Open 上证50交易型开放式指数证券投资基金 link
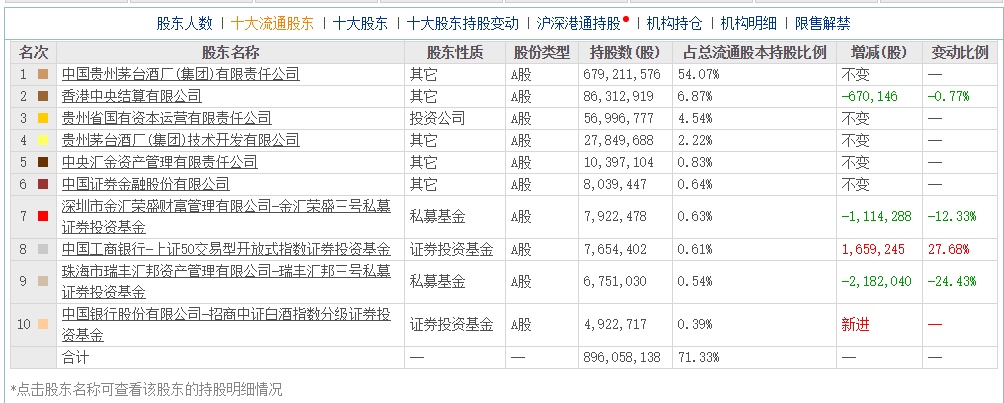The height and width of the screenshot is (403, 1004). pyautogui.click(x=226, y=249)
